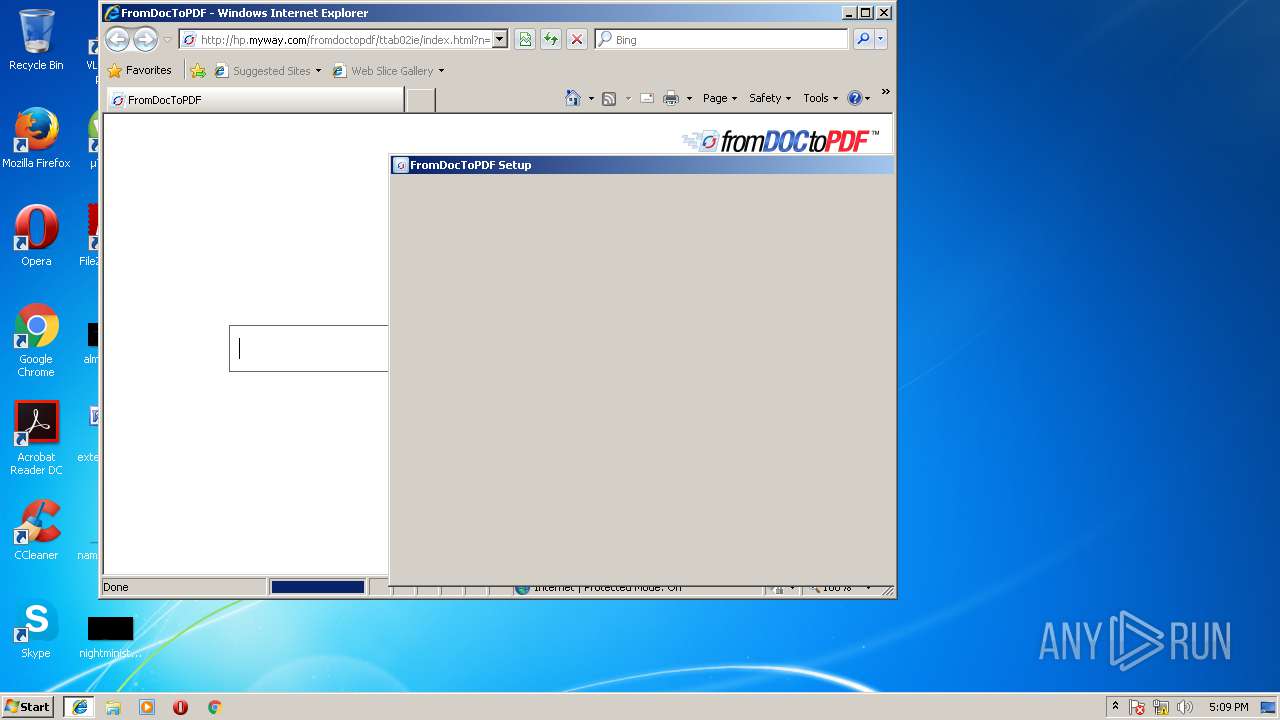Open CCleaner desktop shortcut
1280x720 pixels.
click(36, 530)
